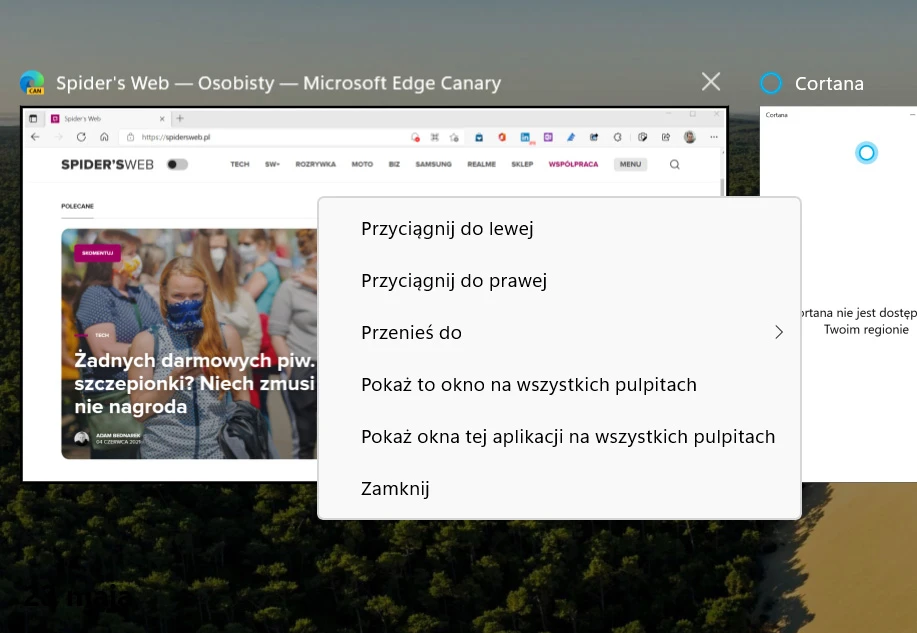
Task: Open Collections icon in Edge toolbar
Action: coord(643,137)
